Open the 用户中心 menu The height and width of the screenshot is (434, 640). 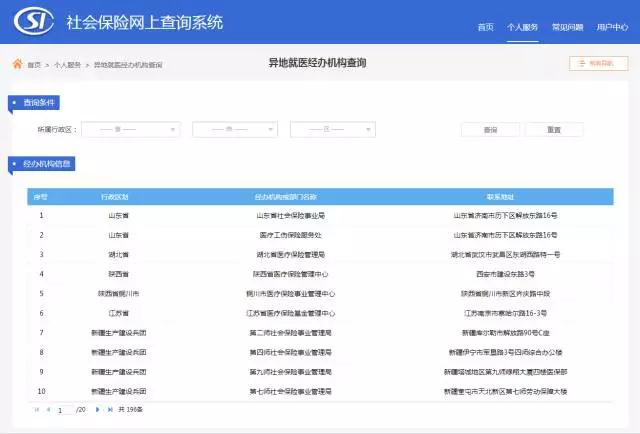tap(612, 27)
